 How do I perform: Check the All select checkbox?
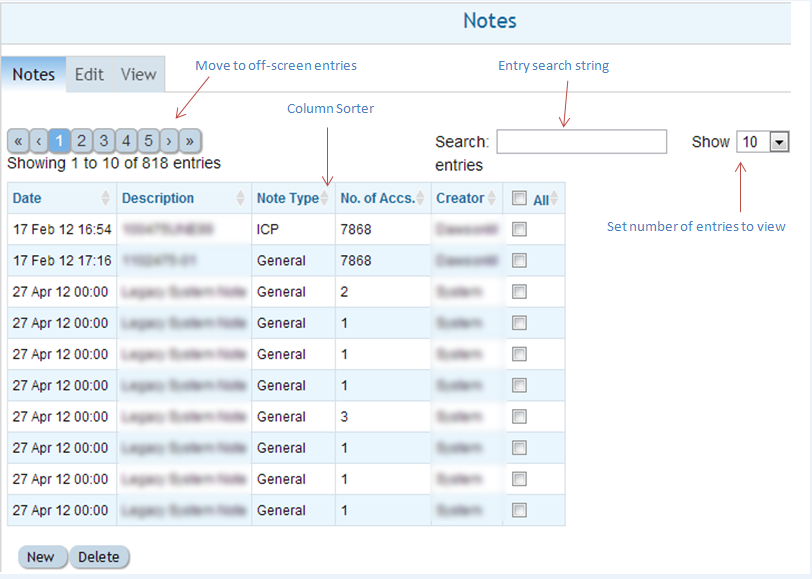[x=519, y=199]
